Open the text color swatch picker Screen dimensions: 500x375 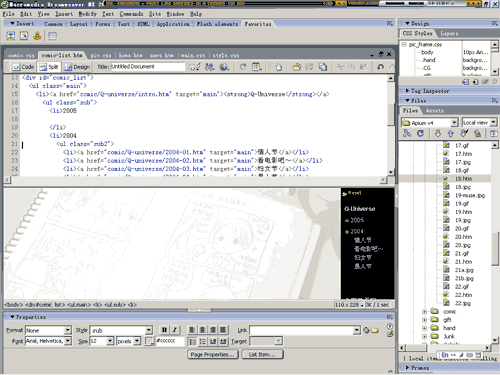point(149,341)
